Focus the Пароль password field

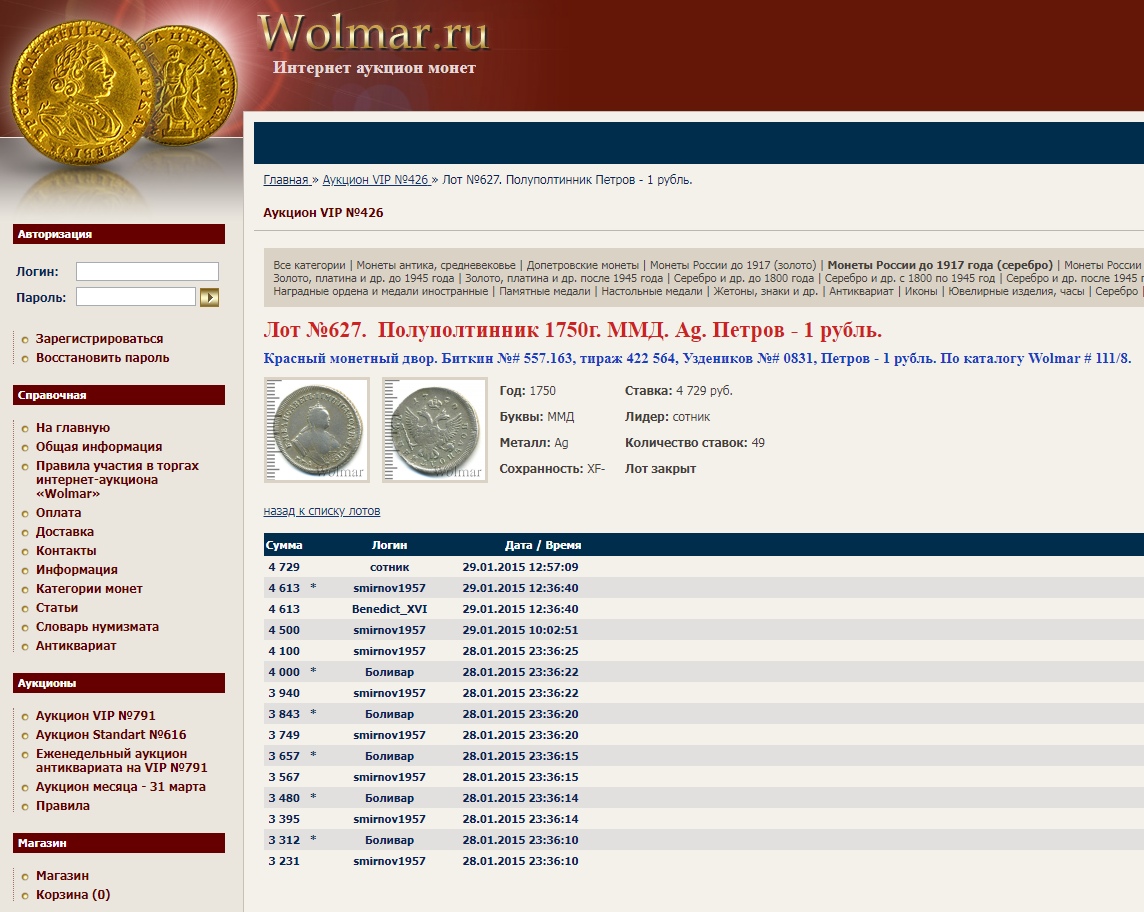coord(136,297)
